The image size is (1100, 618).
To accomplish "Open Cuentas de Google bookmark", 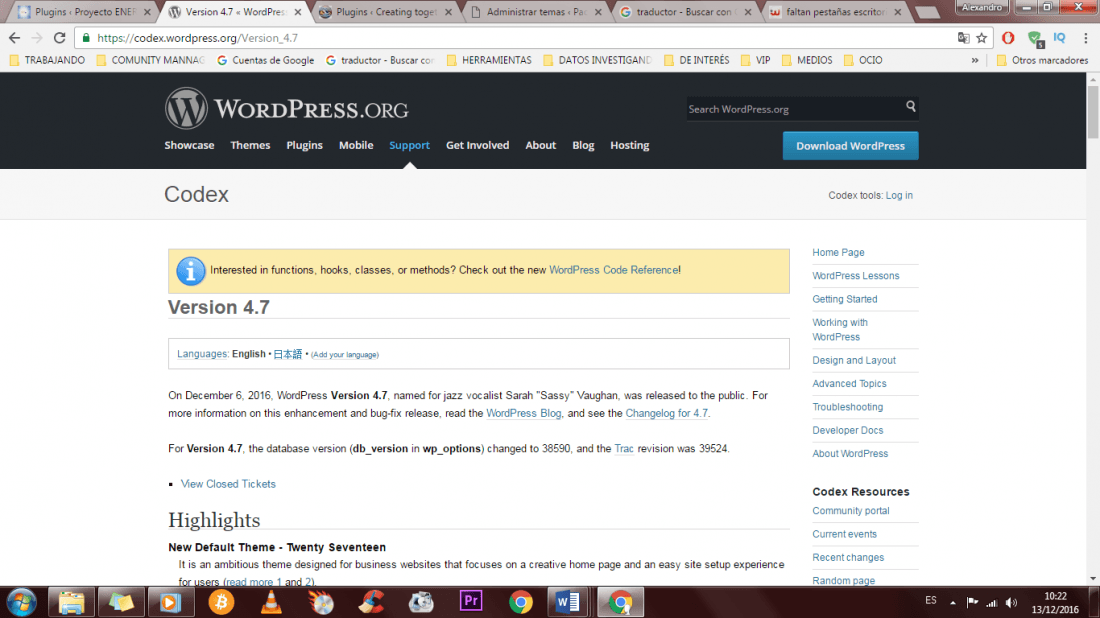I will tap(265, 60).
